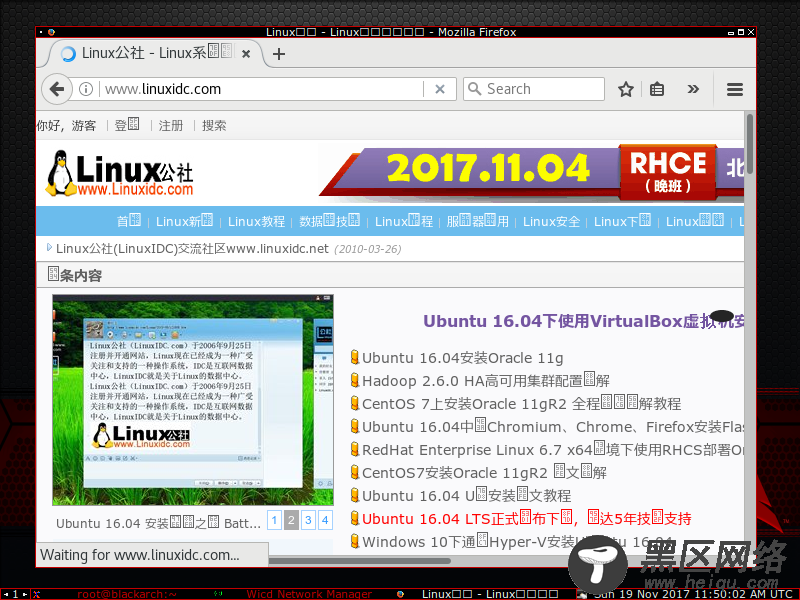Click the Firefox icon in title bar

(51, 32)
